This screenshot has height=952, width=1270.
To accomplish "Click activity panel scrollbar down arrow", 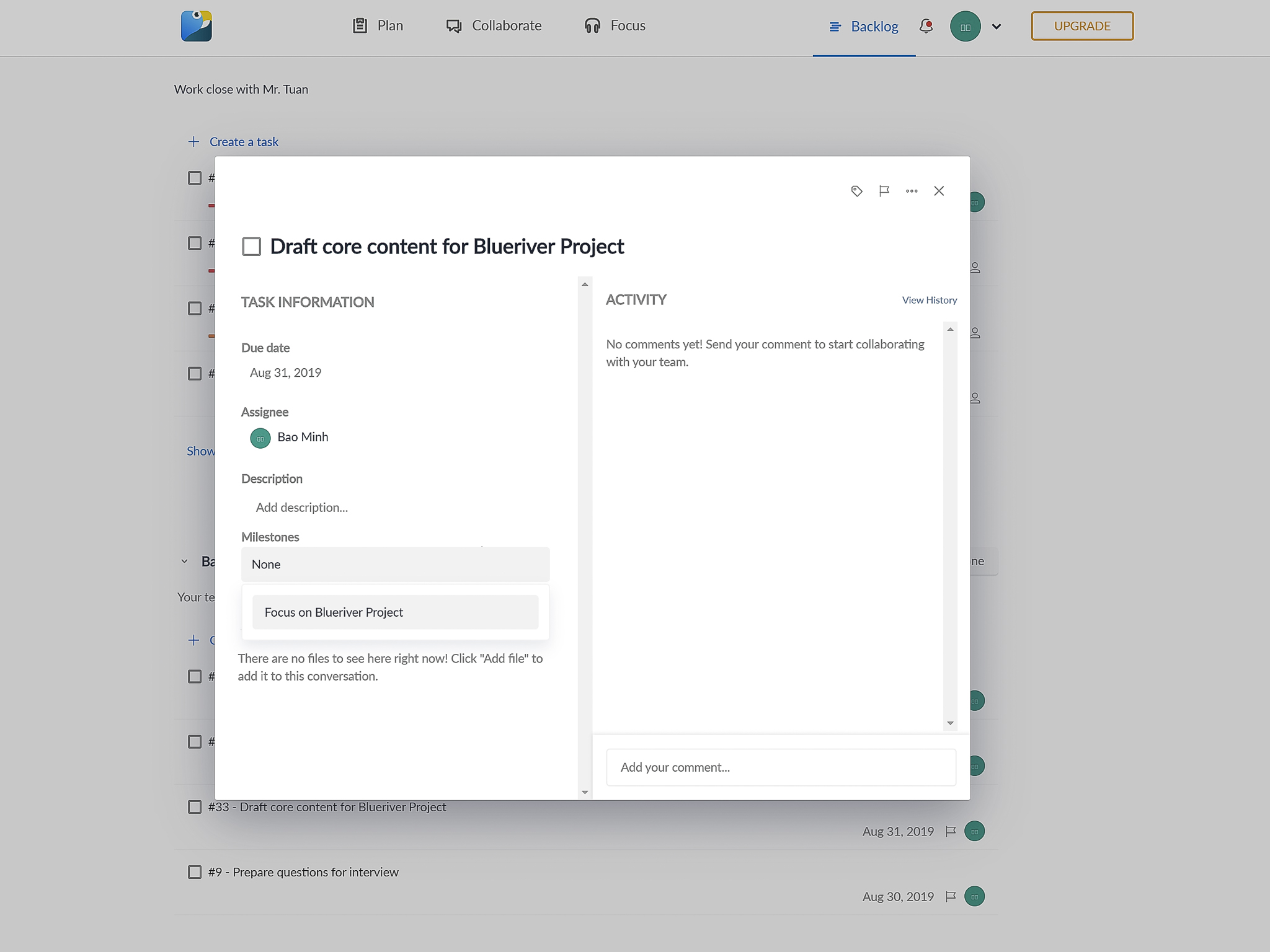I will [x=950, y=723].
